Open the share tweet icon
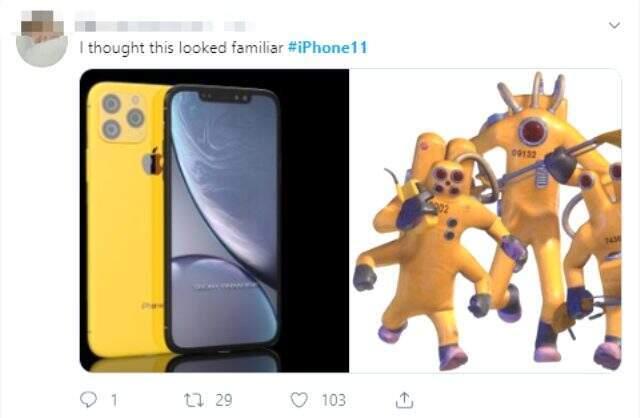 point(404,400)
